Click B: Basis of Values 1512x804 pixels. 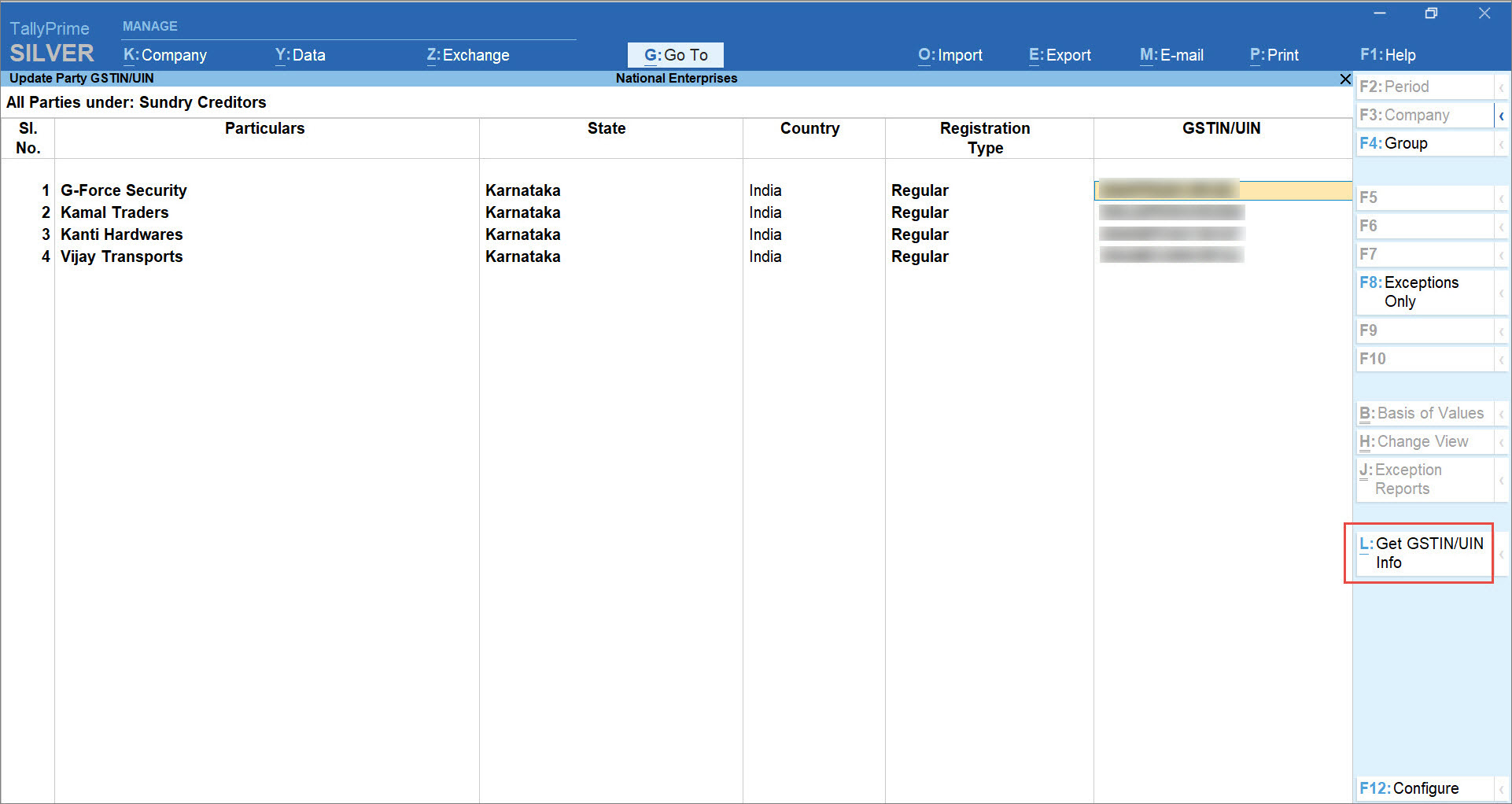tap(1425, 413)
